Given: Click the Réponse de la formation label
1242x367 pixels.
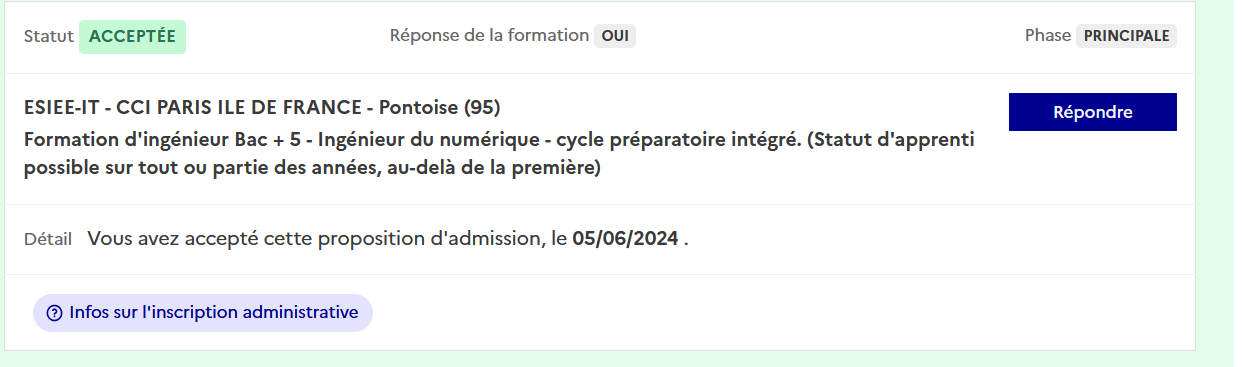Looking at the screenshot, I should pyautogui.click(x=489, y=36).
